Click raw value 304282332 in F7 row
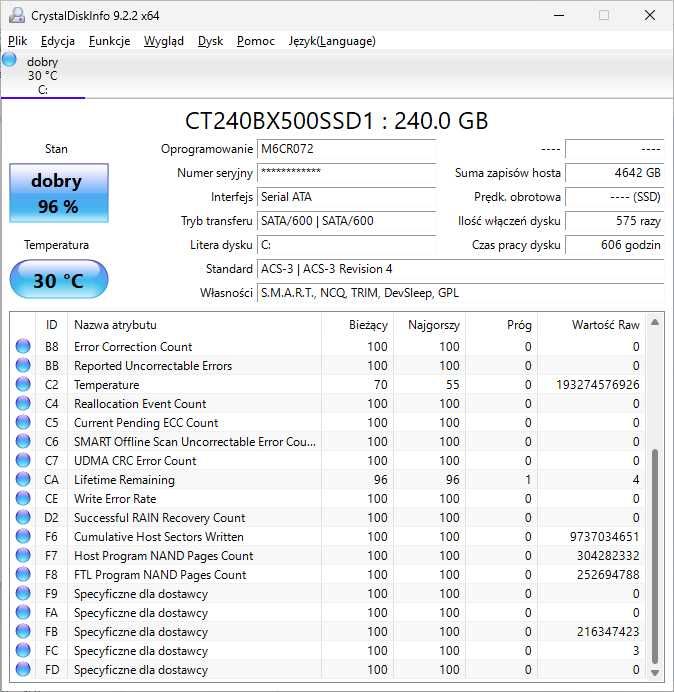674x692 pixels. coord(608,556)
